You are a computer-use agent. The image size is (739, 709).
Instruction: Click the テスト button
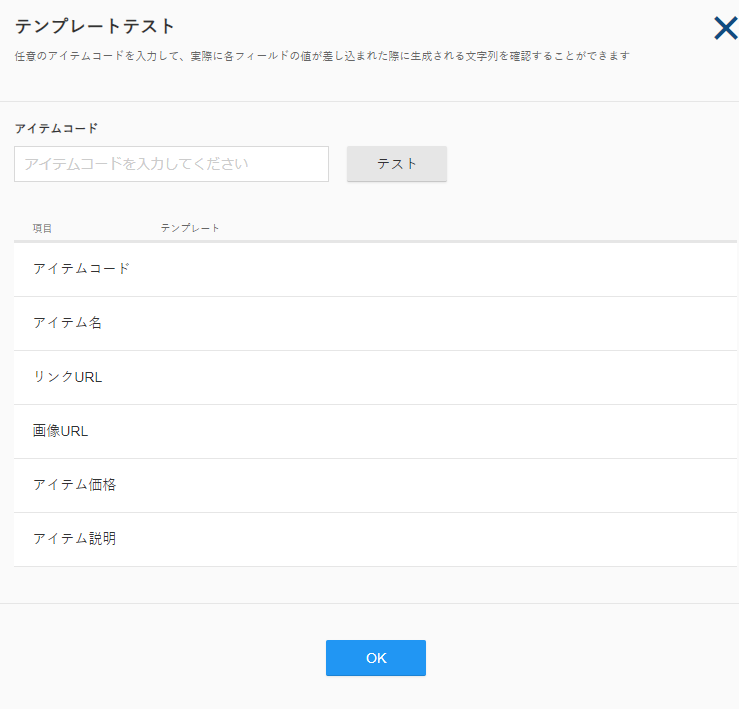397,164
